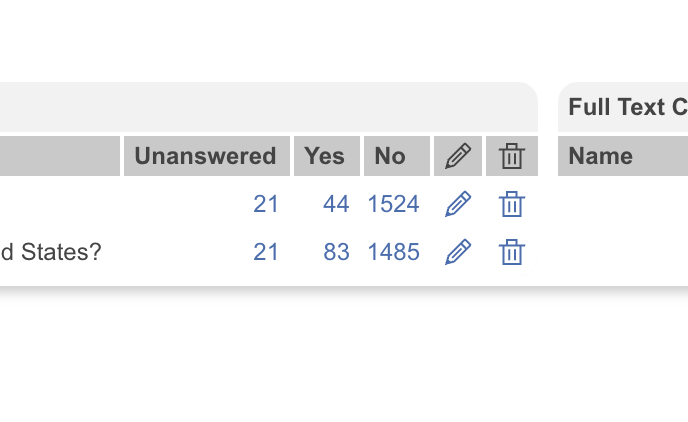Click the trash icon in the column header

512,156
